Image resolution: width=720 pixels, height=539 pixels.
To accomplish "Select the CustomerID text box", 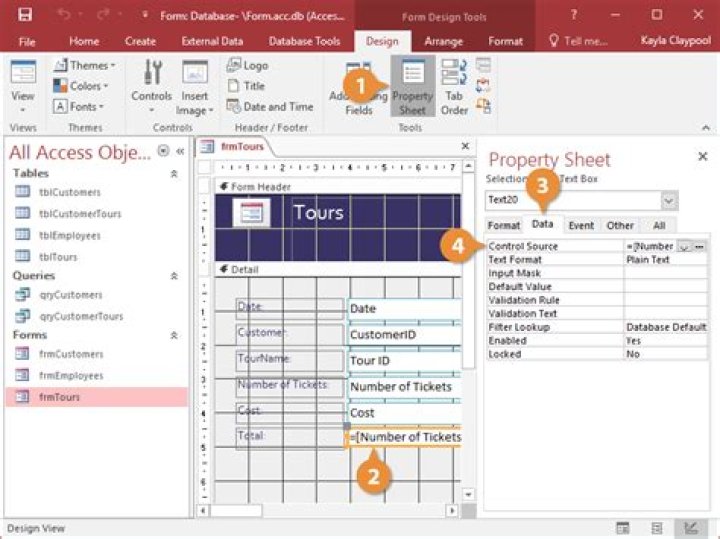I will pos(404,335).
